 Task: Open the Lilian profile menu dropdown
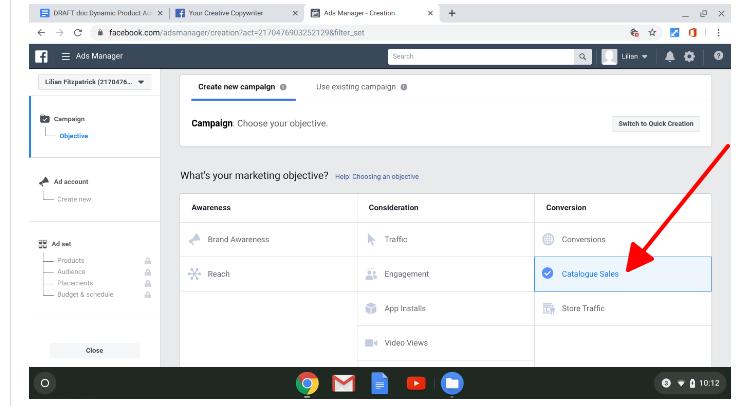coord(625,56)
